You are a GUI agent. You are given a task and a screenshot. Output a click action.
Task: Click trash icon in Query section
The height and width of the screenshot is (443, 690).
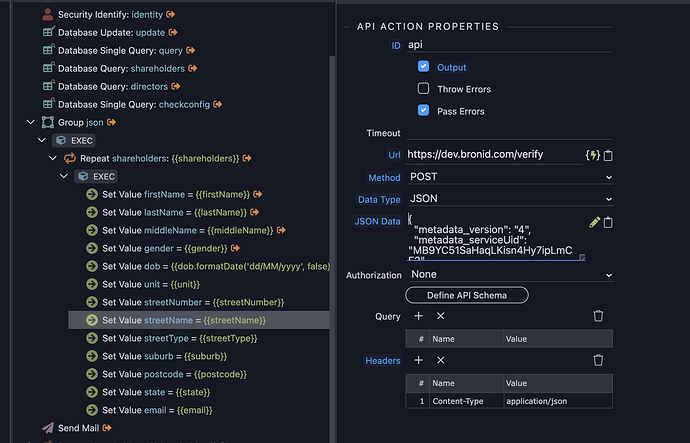tap(598, 316)
